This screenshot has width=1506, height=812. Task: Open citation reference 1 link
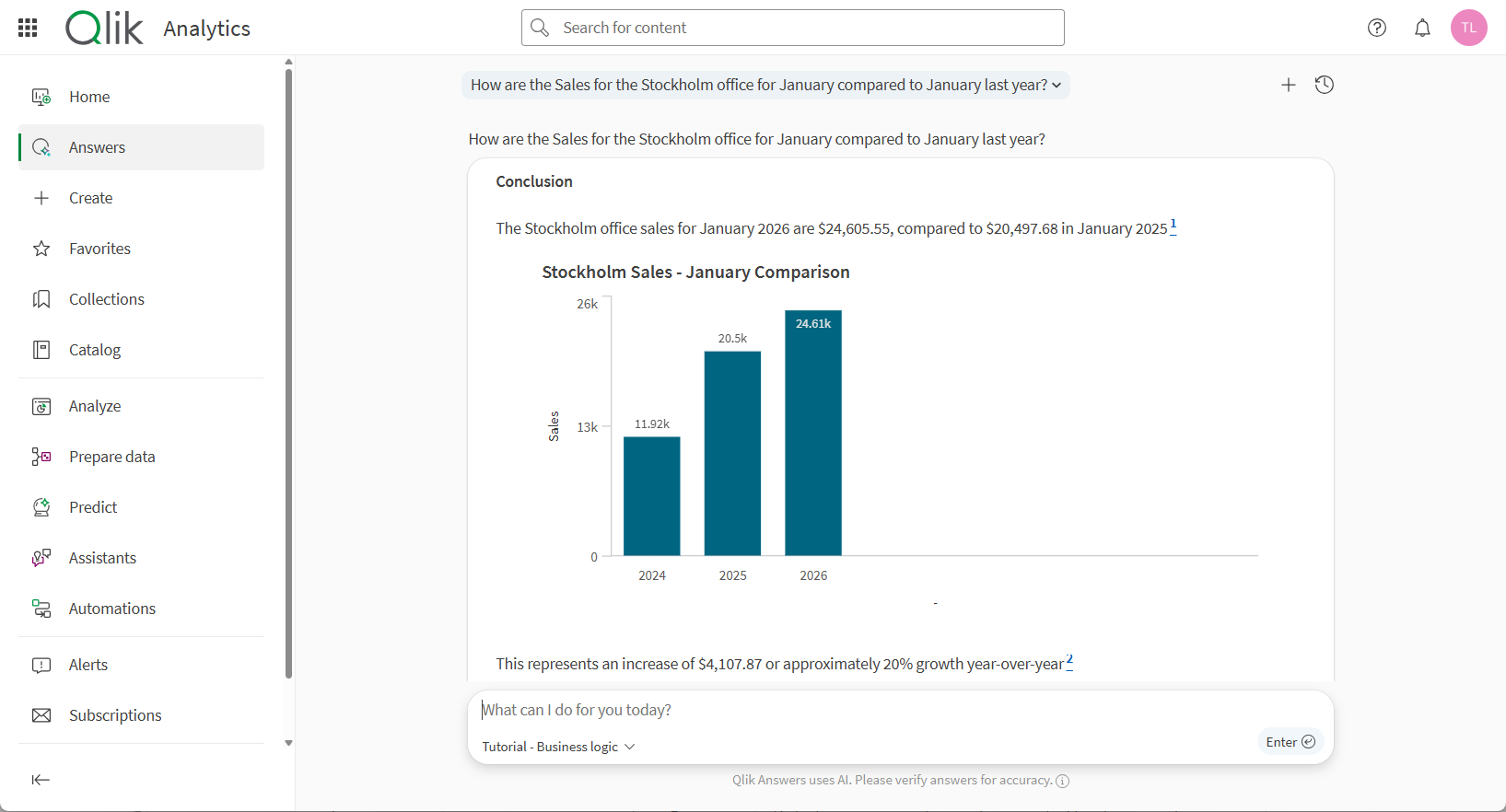pyautogui.click(x=1173, y=226)
